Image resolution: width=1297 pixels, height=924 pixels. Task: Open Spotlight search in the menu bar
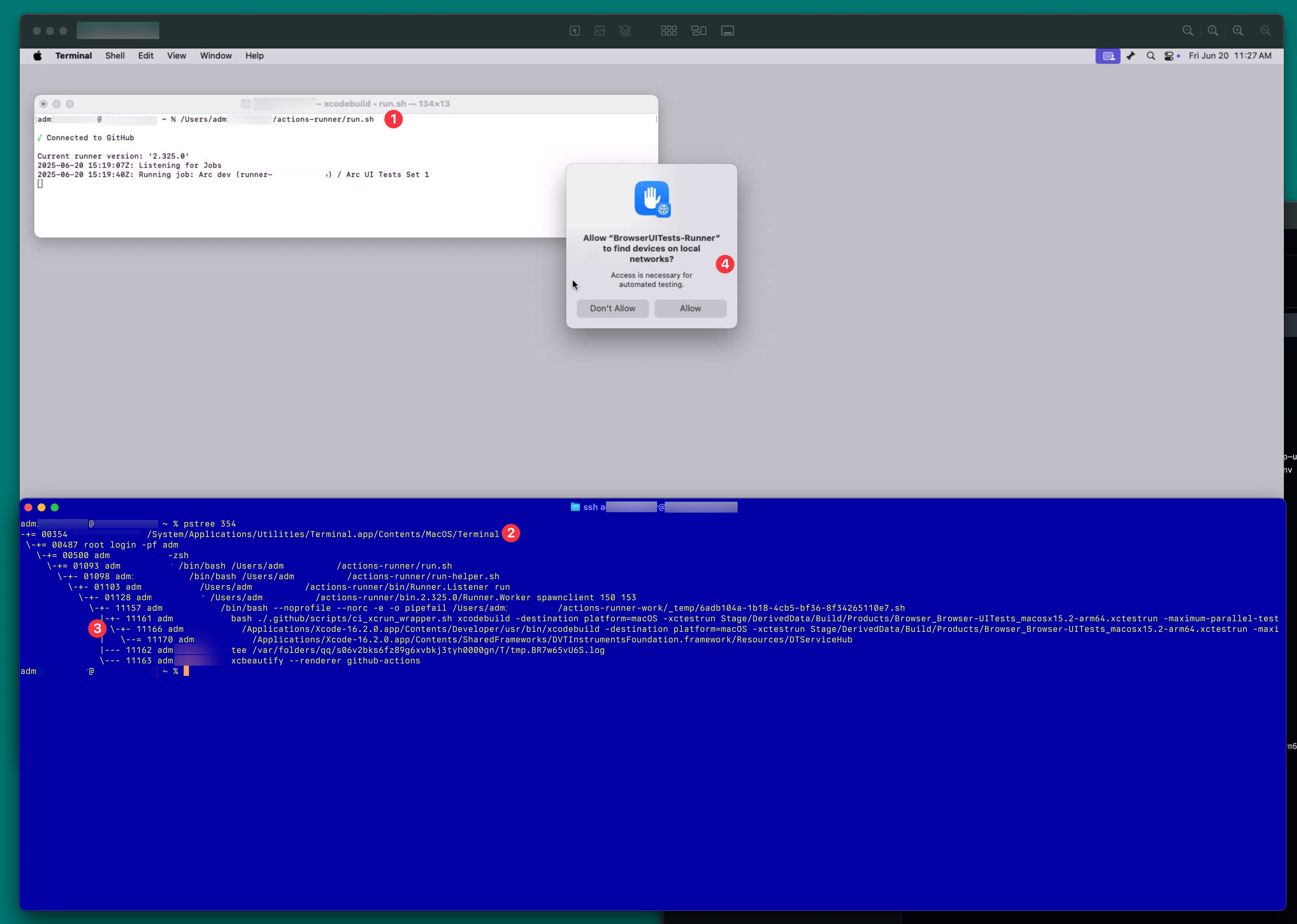click(1151, 56)
